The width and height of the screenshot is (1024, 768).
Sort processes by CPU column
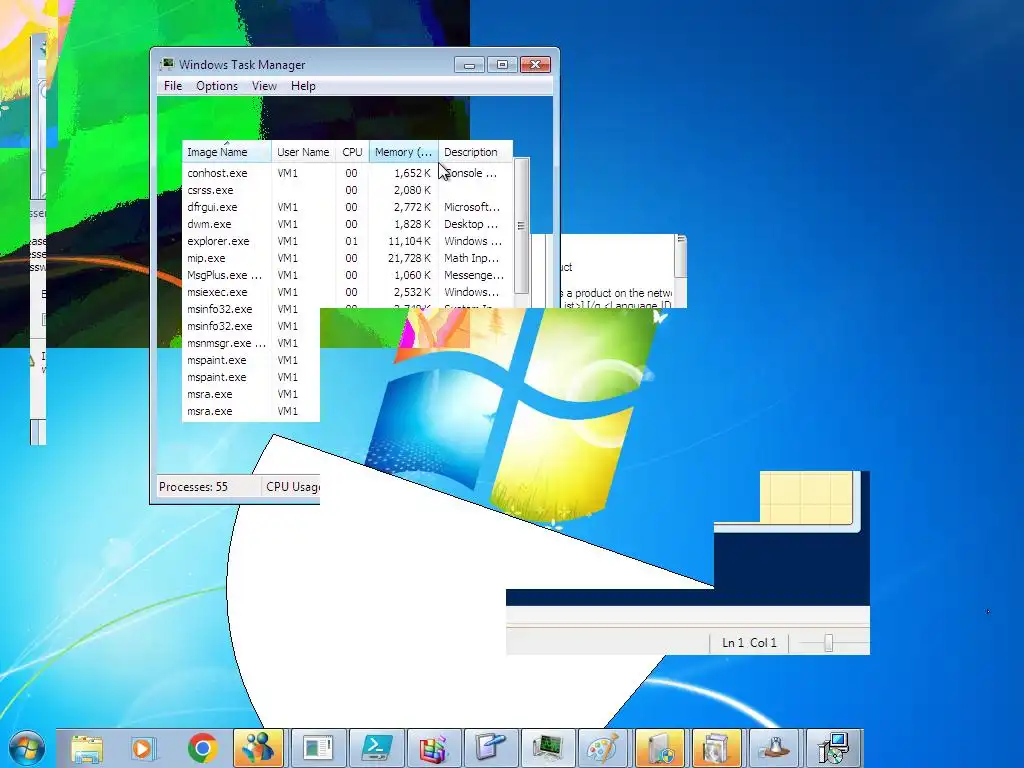coord(353,152)
